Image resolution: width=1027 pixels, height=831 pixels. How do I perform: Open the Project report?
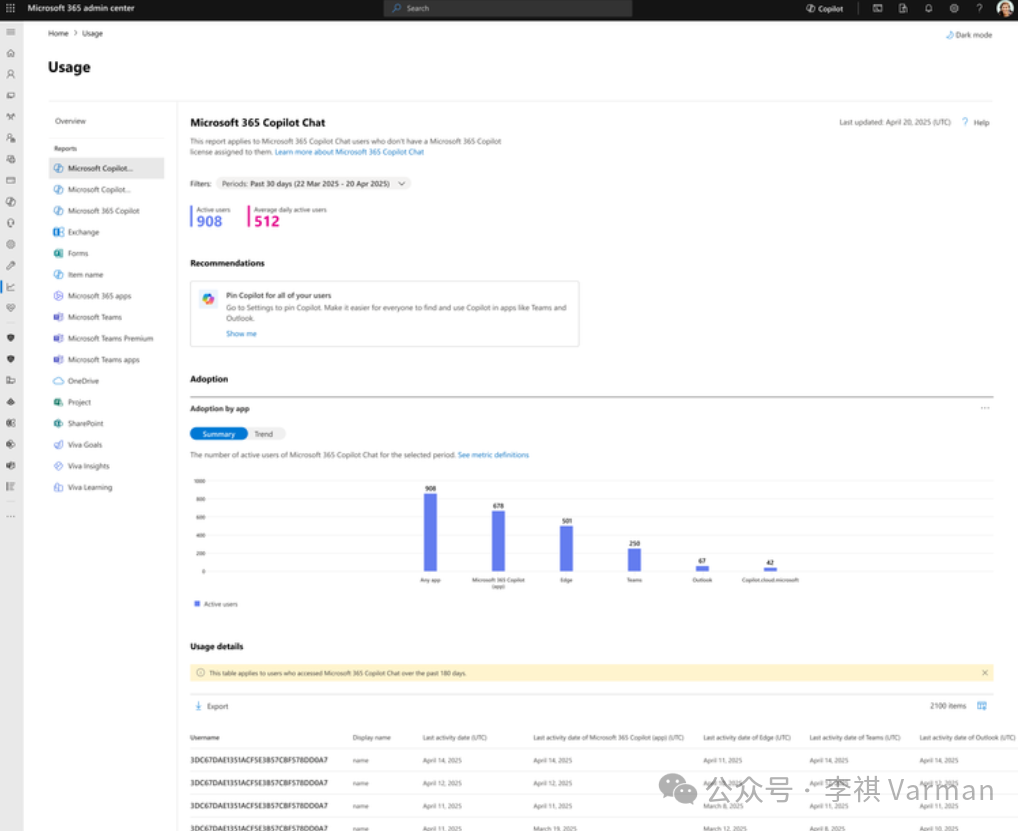coord(79,402)
